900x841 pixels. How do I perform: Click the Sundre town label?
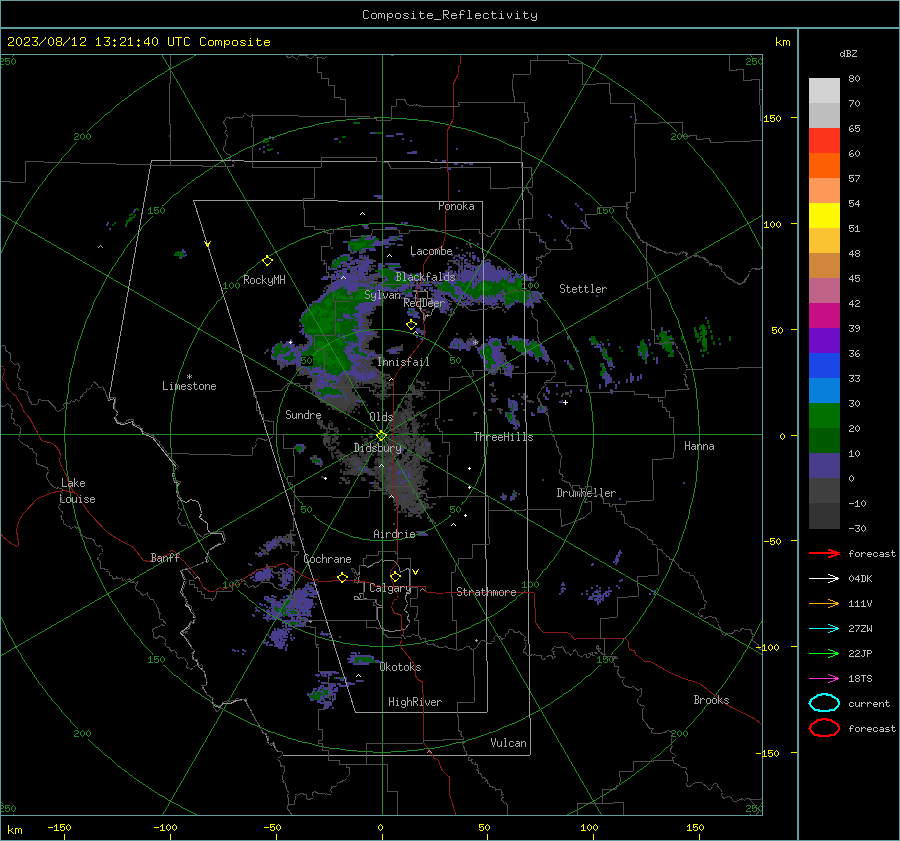[x=303, y=414]
